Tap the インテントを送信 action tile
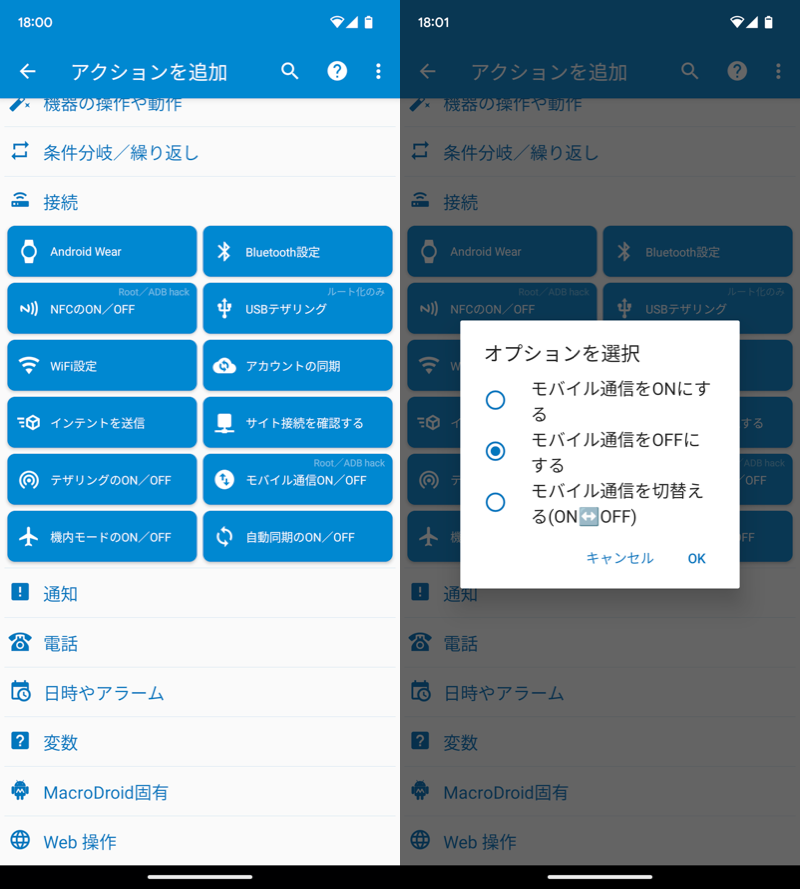 point(102,423)
